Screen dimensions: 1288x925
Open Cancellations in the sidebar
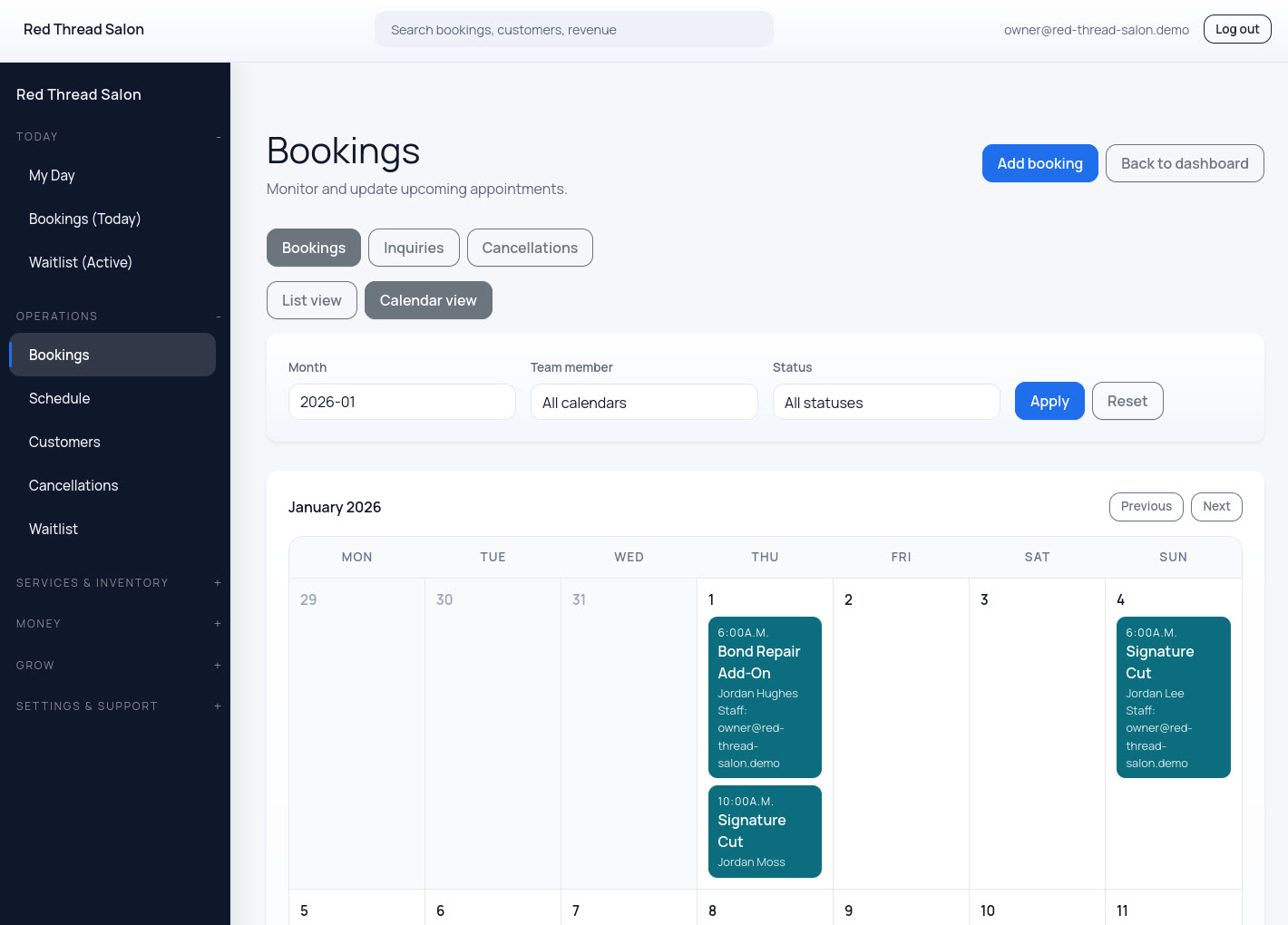(73, 485)
